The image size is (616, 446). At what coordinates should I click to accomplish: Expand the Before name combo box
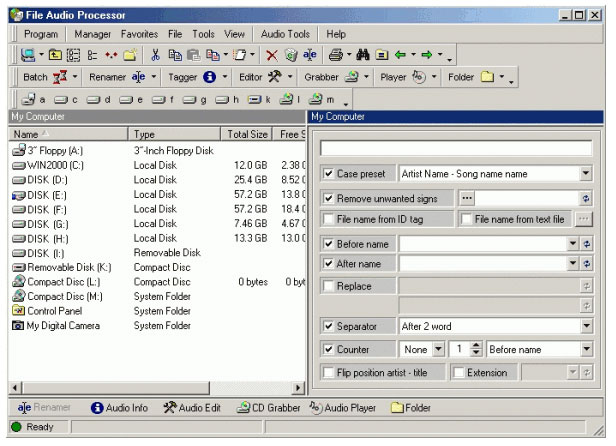[x=573, y=244]
